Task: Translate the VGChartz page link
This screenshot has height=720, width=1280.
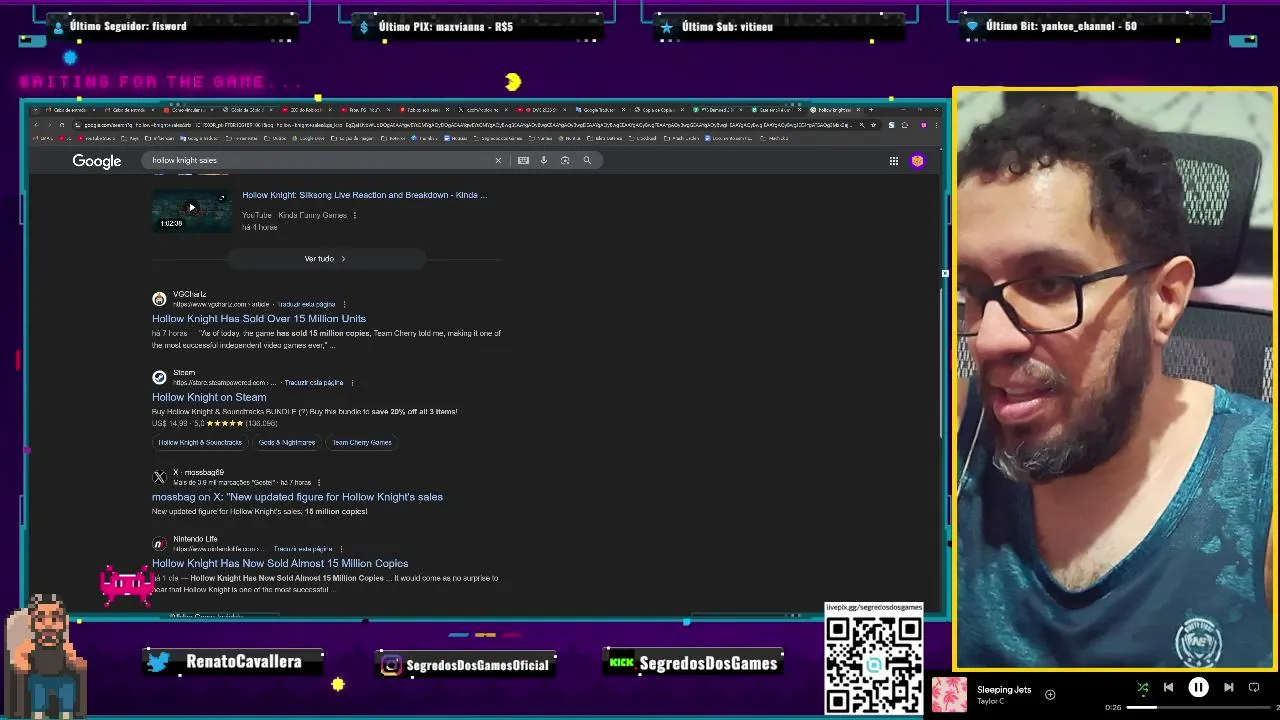Action: [x=307, y=304]
